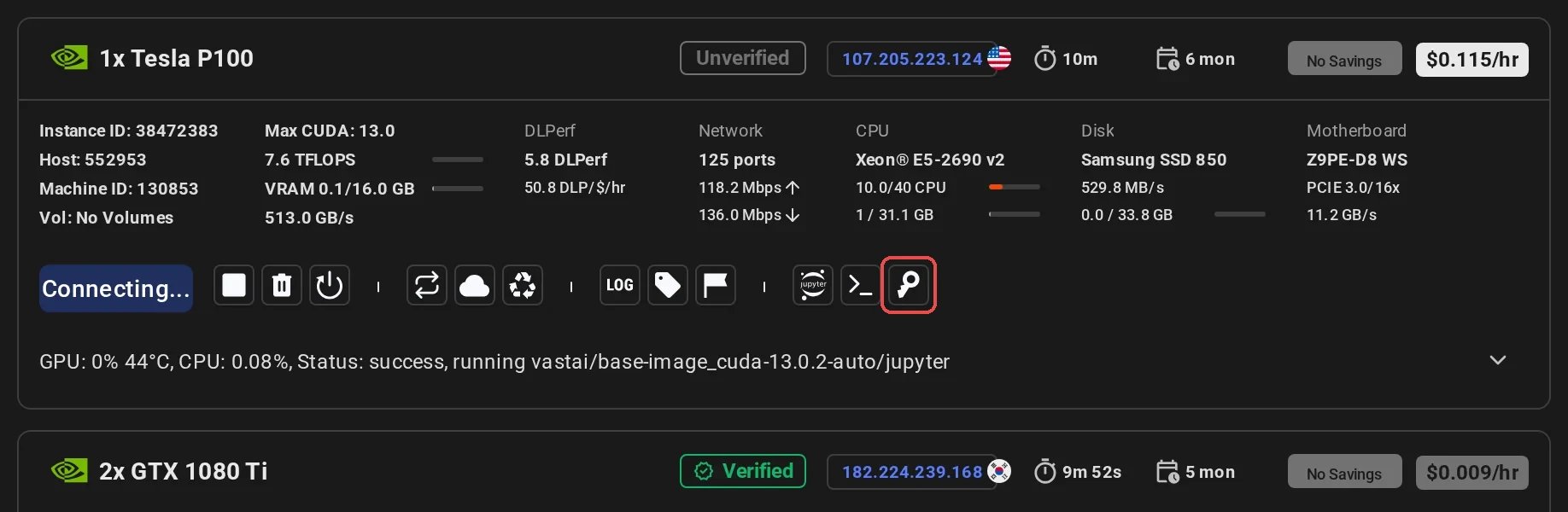This screenshot has height=512, width=1568.
Task: Click the loop arrows icon
Action: click(x=427, y=285)
